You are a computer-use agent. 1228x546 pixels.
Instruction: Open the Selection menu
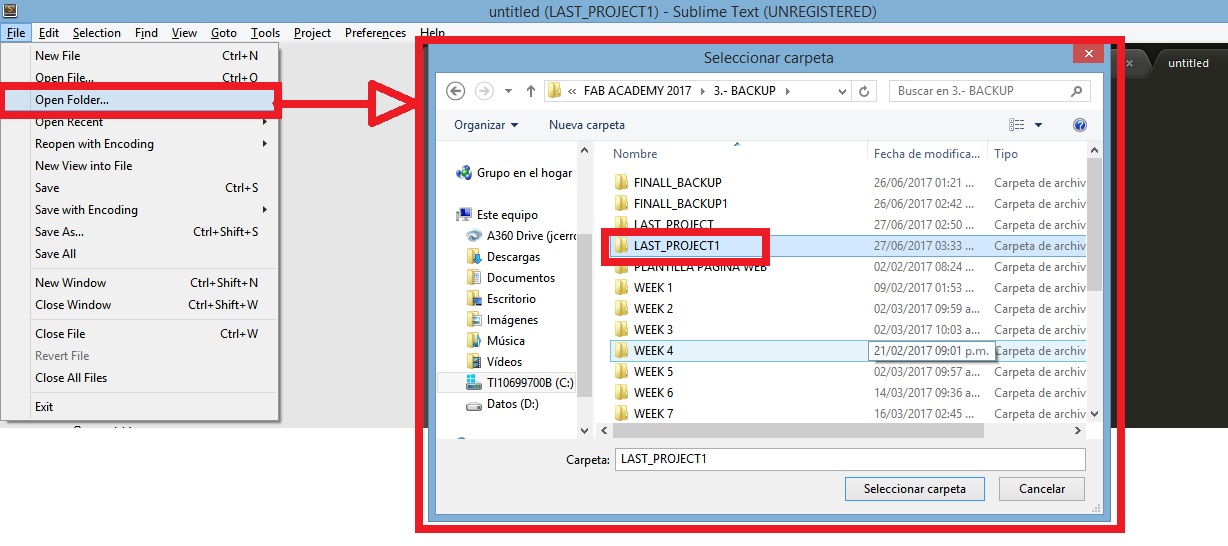(x=97, y=33)
